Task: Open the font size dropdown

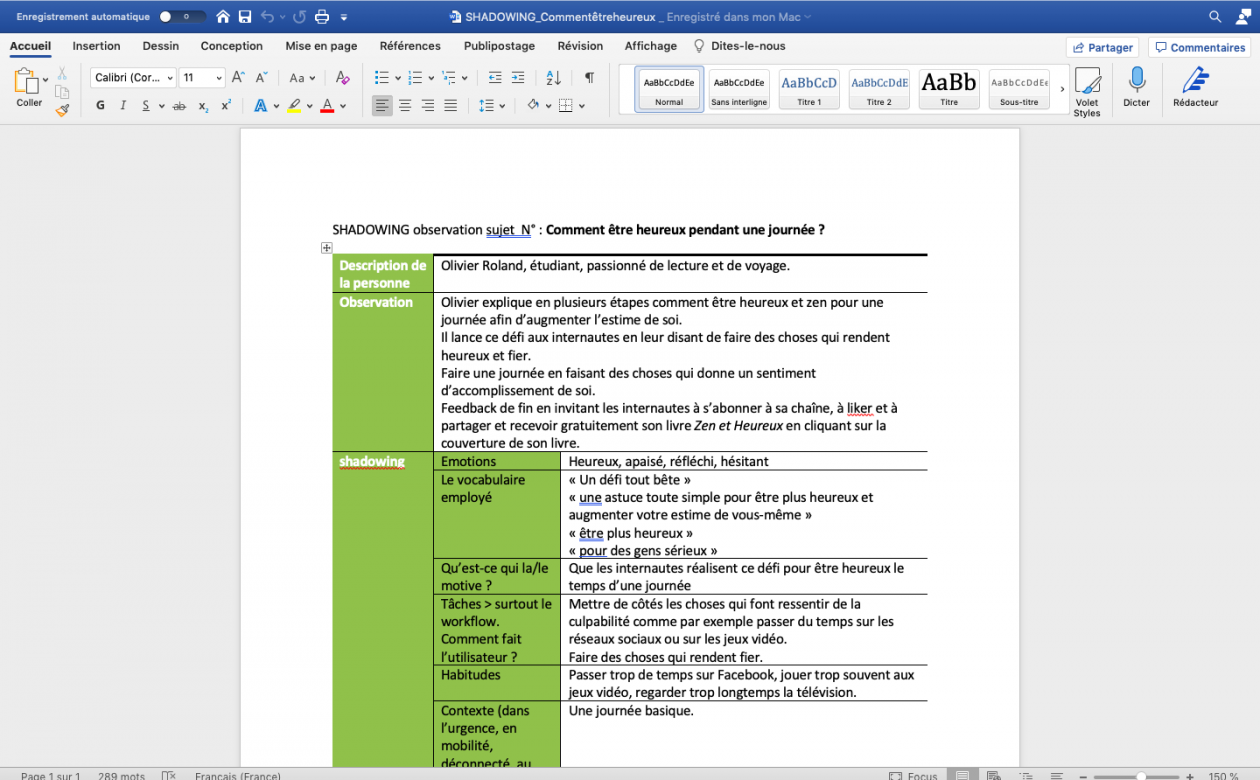Action: [x=203, y=78]
